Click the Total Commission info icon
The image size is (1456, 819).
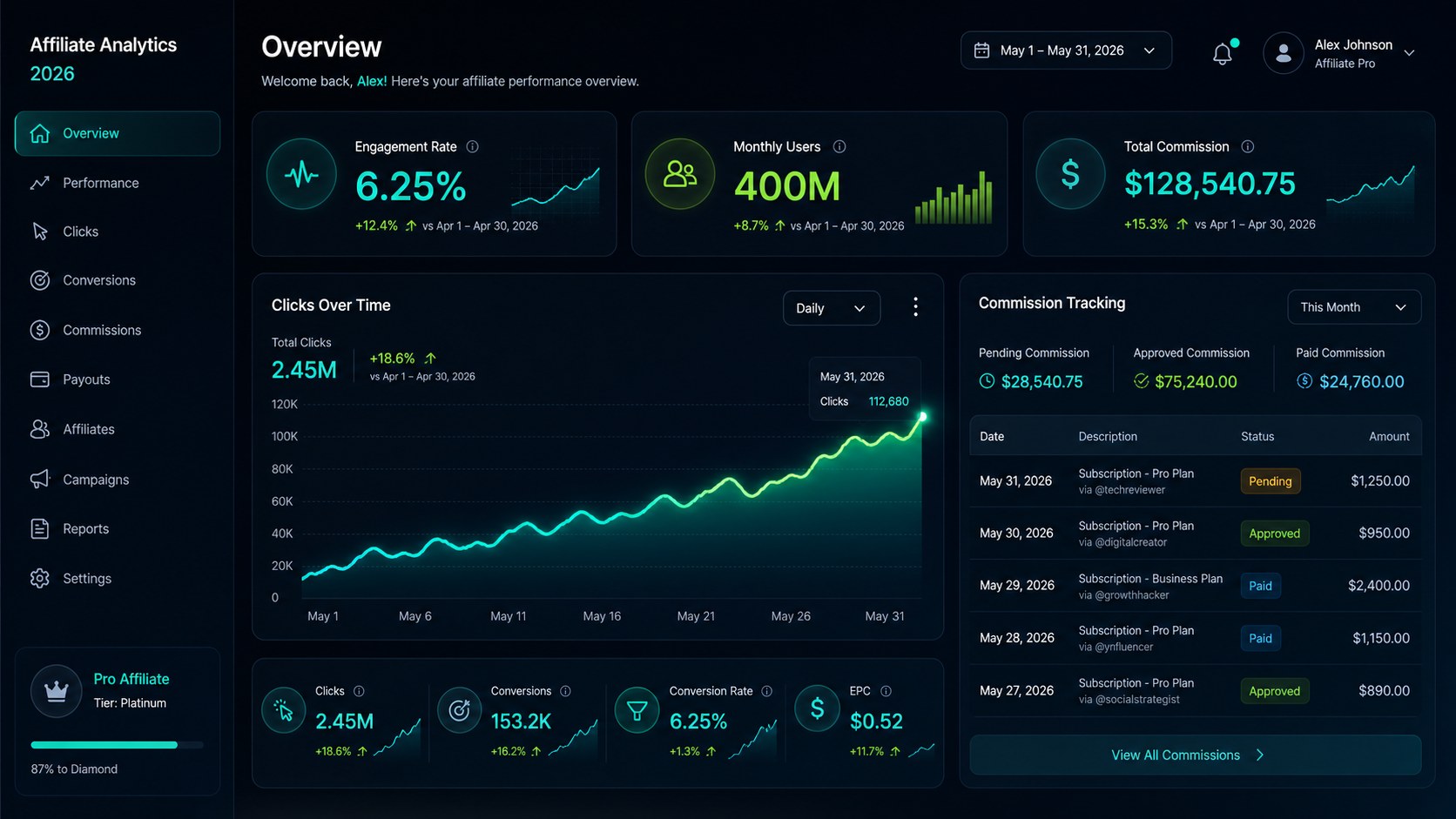1247,147
